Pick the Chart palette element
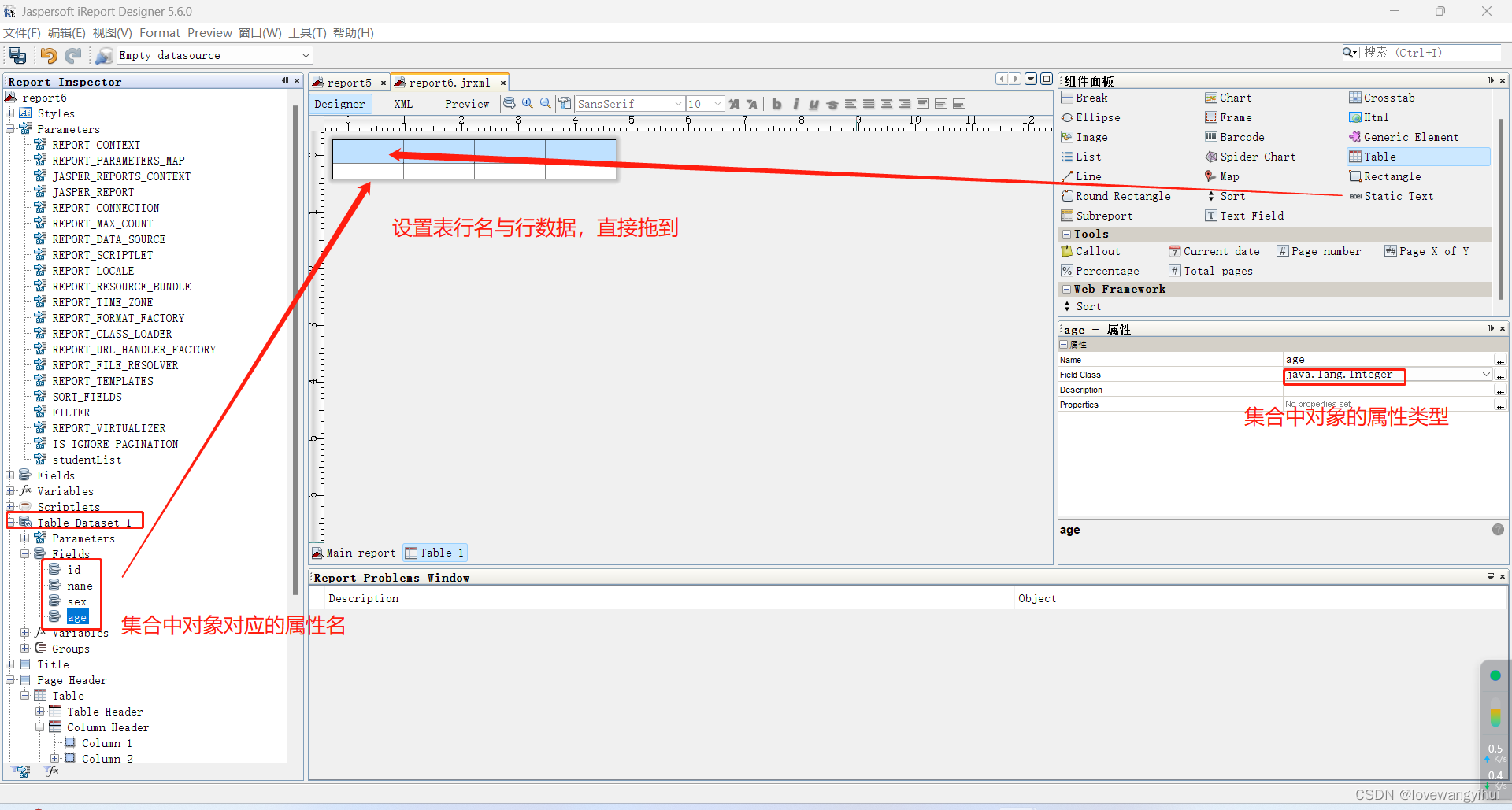This screenshot has width=1512, height=810. pyautogui.click(x=1228, y=98)
